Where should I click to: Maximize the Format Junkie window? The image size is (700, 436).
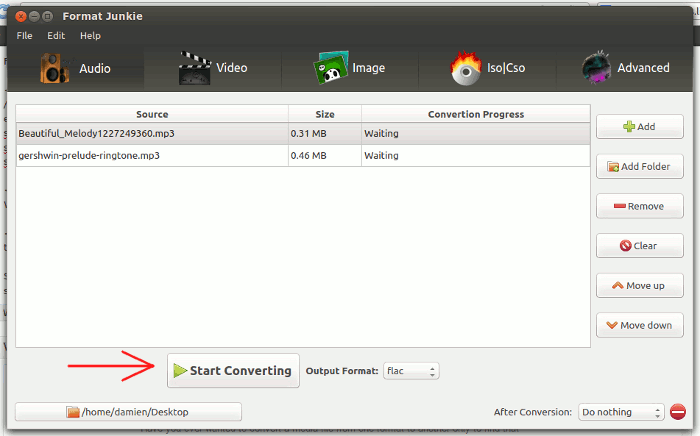[47, 17]
